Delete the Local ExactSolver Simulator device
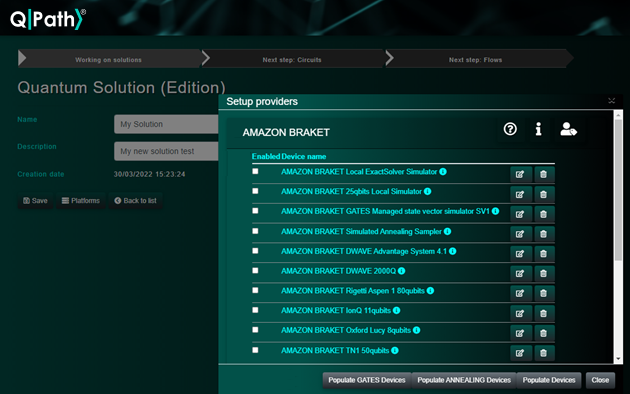This screenshot has height=394, width=630. coord(544,174)
